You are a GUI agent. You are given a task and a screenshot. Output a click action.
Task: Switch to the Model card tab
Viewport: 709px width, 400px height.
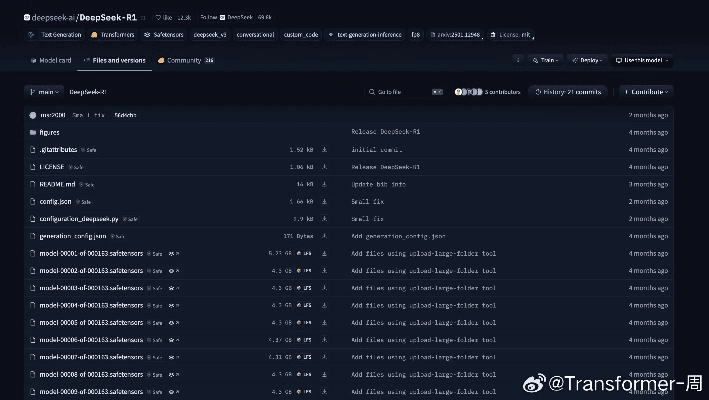(51, 60)
